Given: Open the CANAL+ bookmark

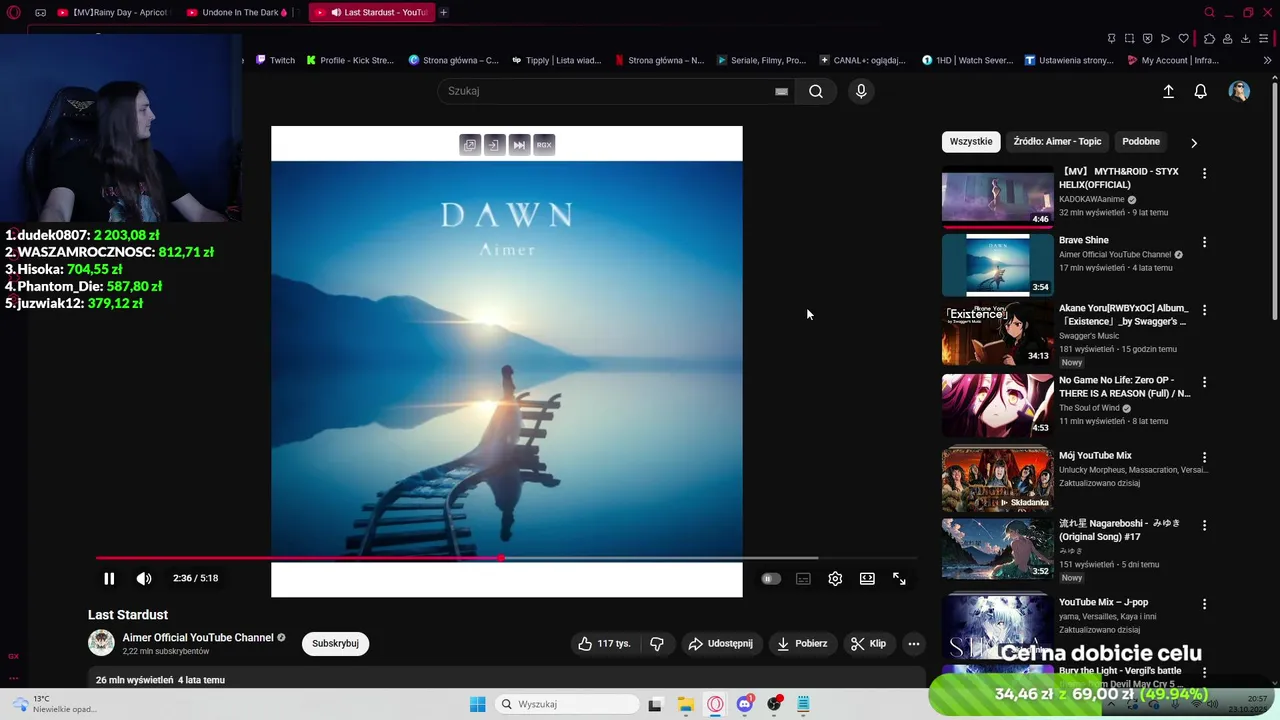Looking at the screenshot, I should [x=862, y=60].
